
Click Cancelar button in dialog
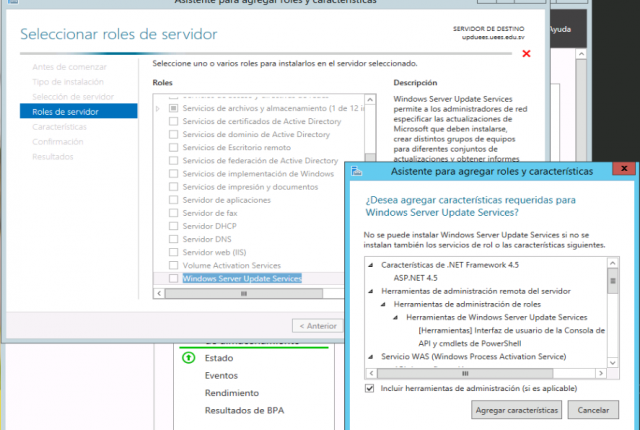(x=593, y=410)
